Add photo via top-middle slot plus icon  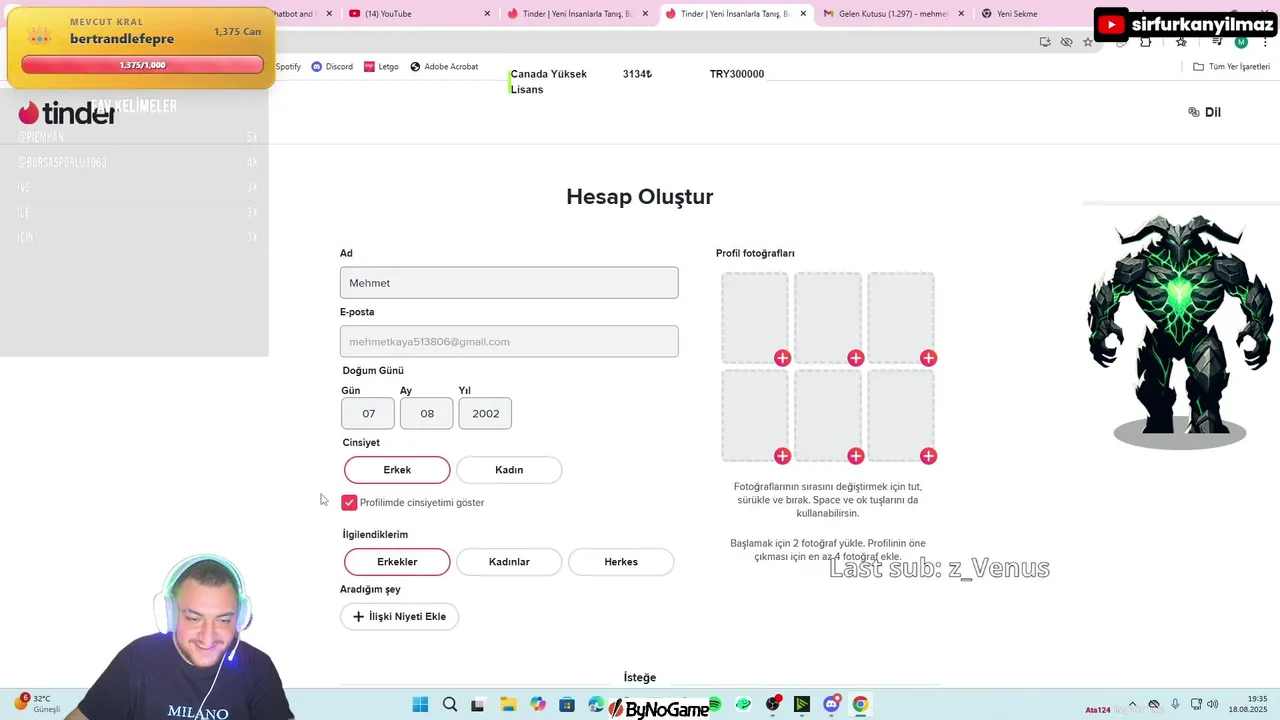pos(855,358)
